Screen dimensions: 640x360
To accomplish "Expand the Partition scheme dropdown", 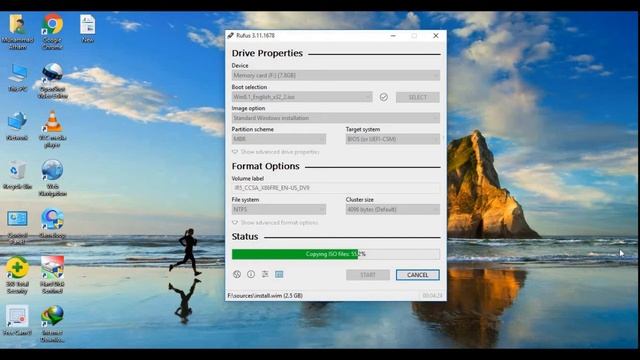I will [279, 139].
